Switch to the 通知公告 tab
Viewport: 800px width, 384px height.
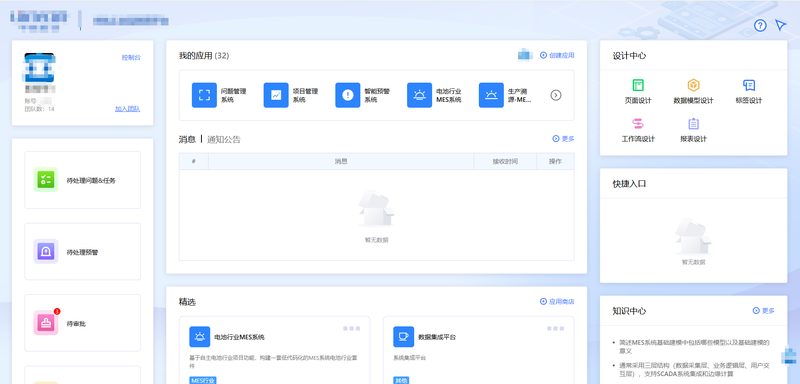point(224,139)
